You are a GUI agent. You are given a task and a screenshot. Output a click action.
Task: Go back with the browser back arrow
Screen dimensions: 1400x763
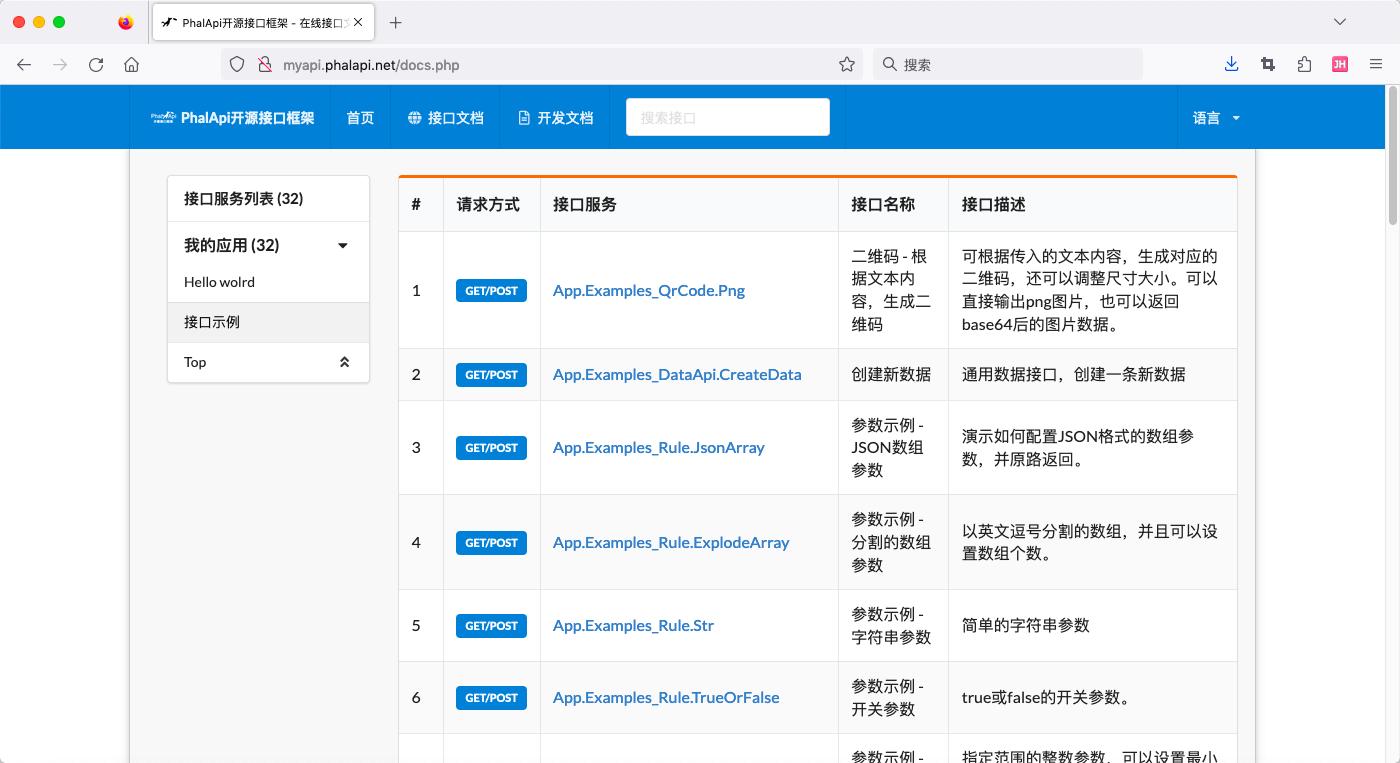(24, 64)
